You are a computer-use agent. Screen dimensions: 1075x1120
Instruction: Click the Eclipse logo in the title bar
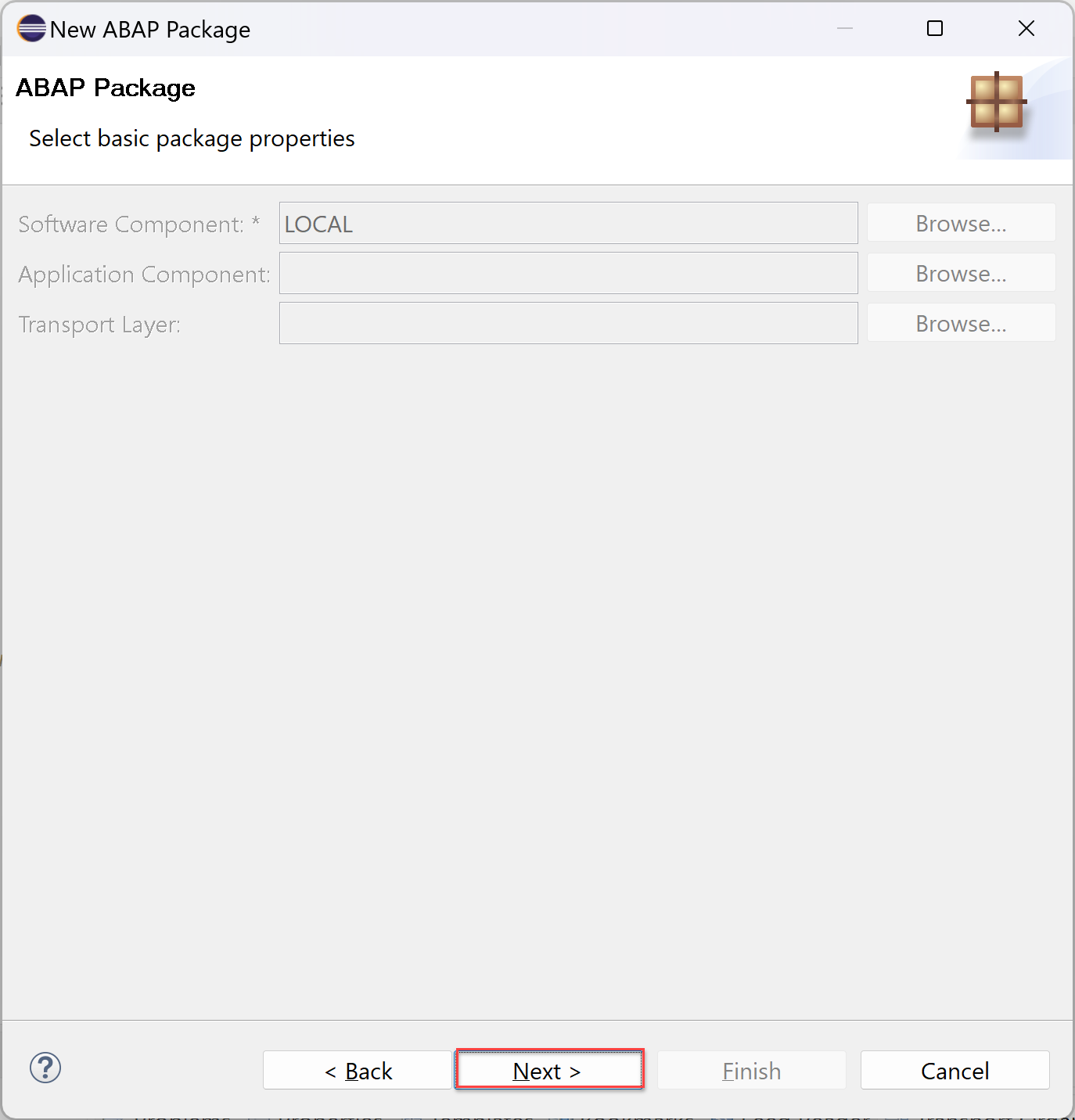point(31,29)
